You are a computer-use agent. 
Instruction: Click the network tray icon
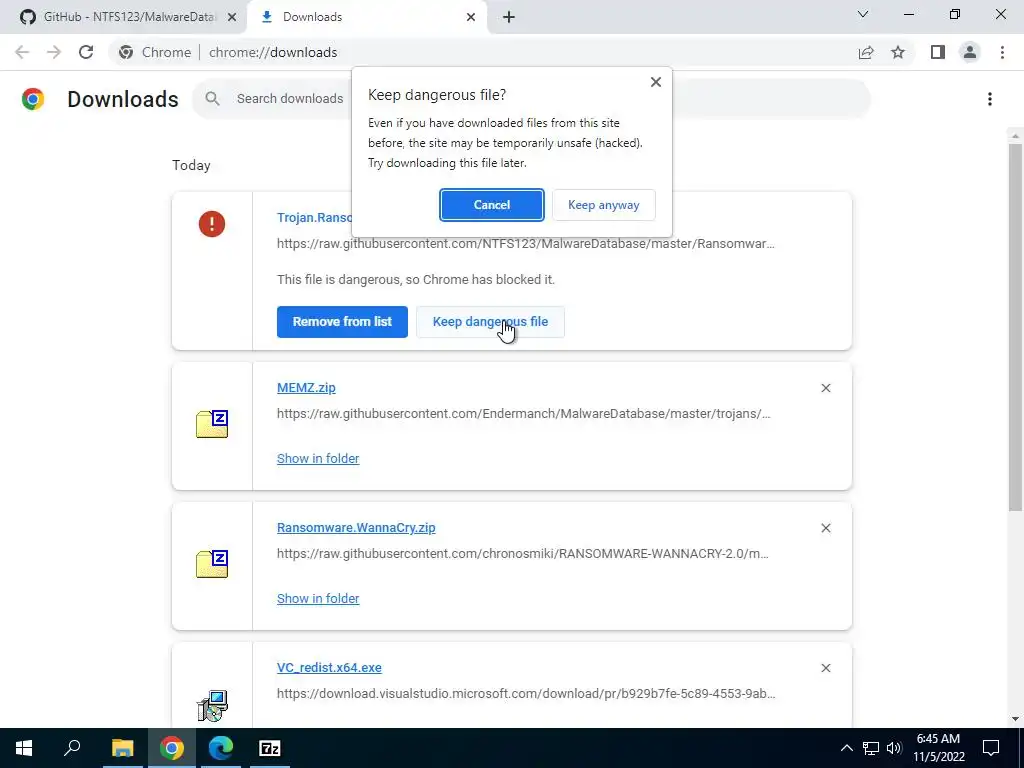871,748
